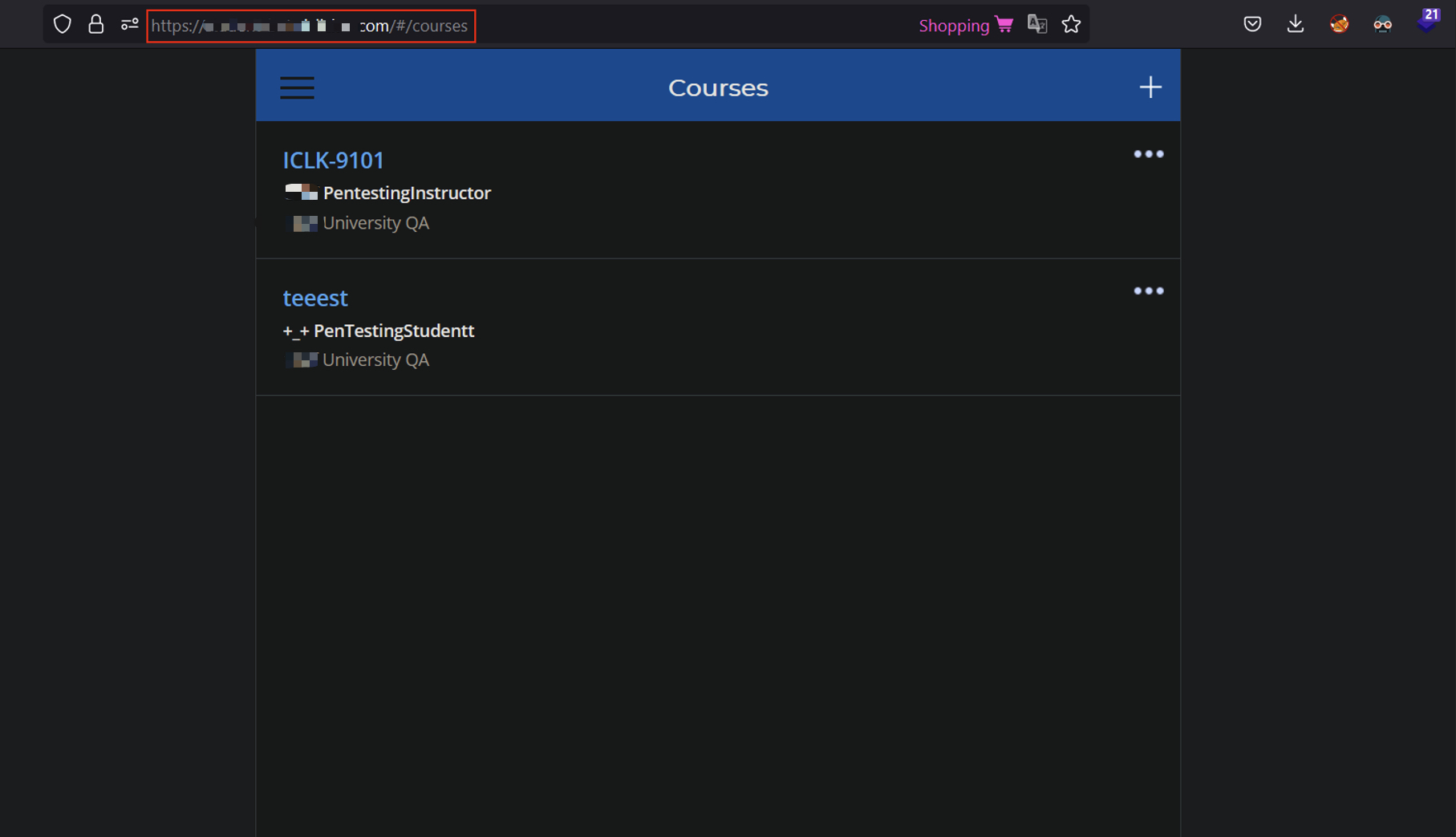Open site permissions icon in address bar
The height and width of the screenshot is (837, 1456).
coord(129,25)
